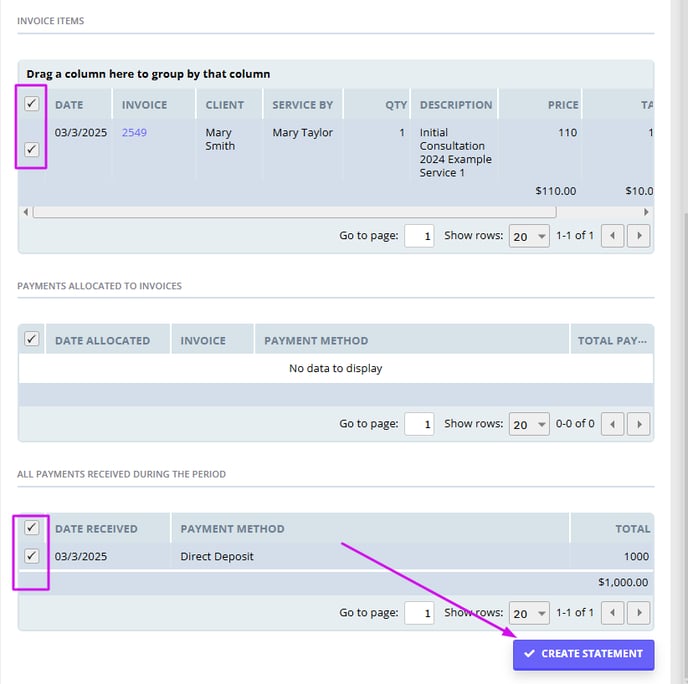Go to next page in Invoice Items pager
Viewport: 688px width, 684px height.
pos(639,236)
